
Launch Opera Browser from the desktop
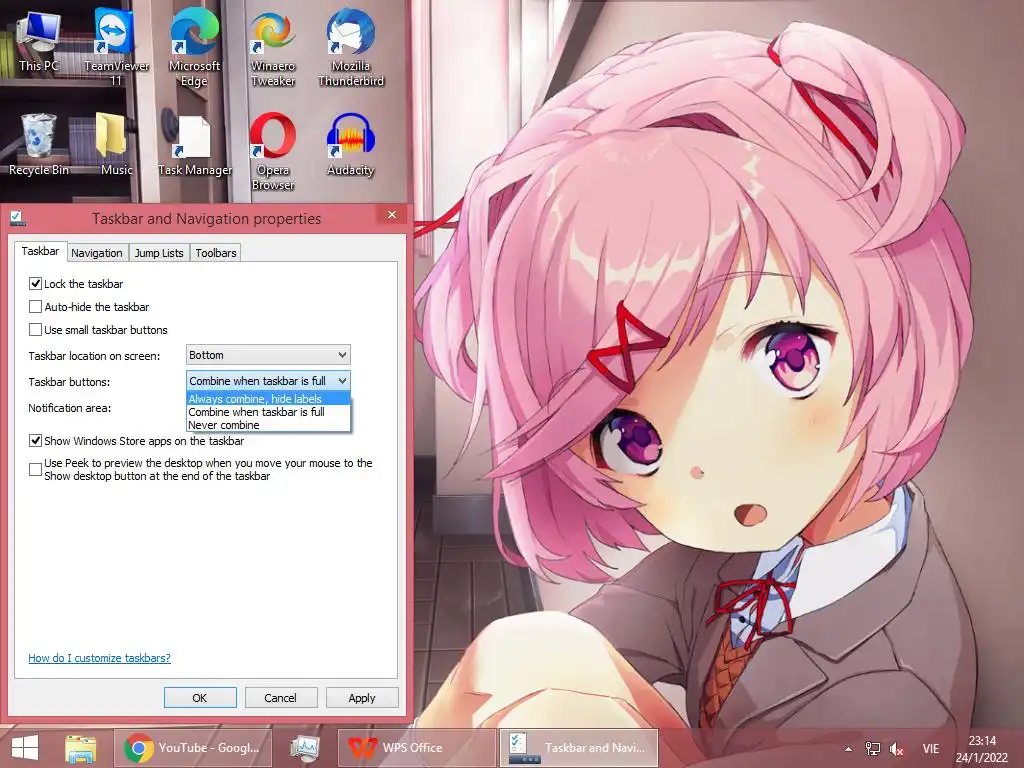click(x=273, y=152)
